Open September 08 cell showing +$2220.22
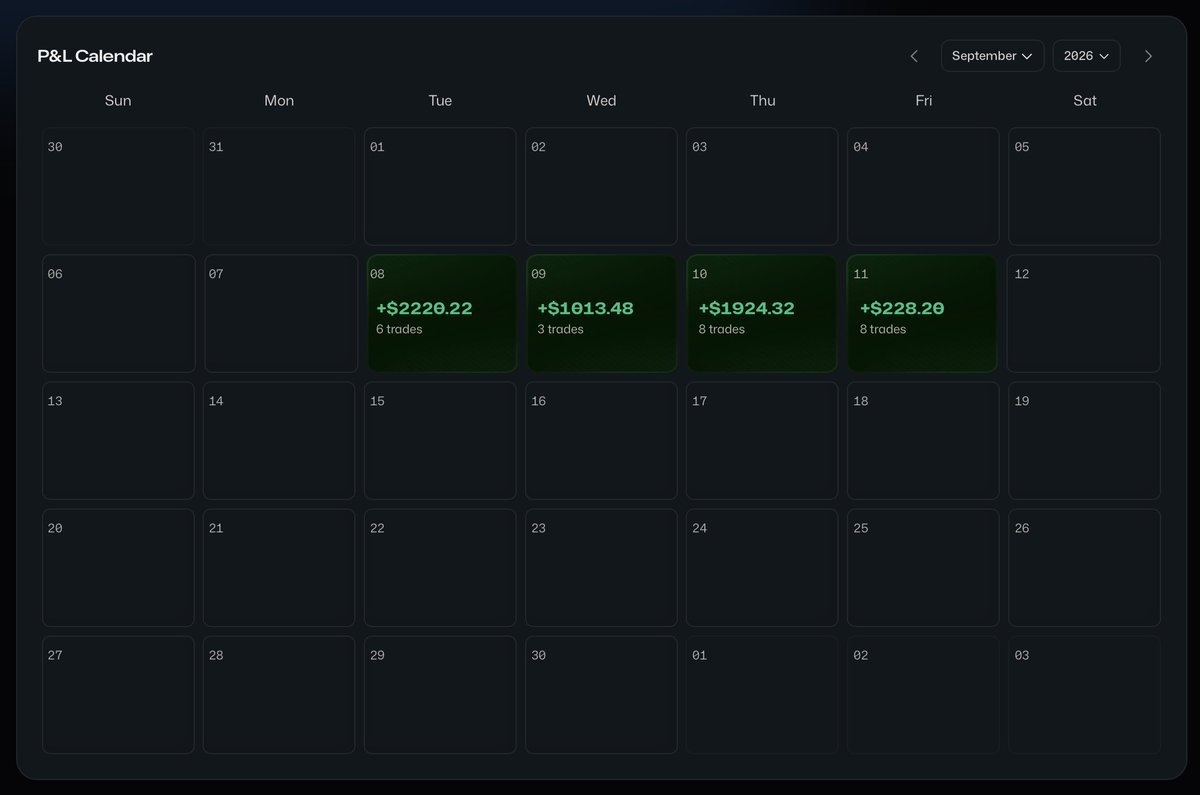 click(x=441, y=314)
